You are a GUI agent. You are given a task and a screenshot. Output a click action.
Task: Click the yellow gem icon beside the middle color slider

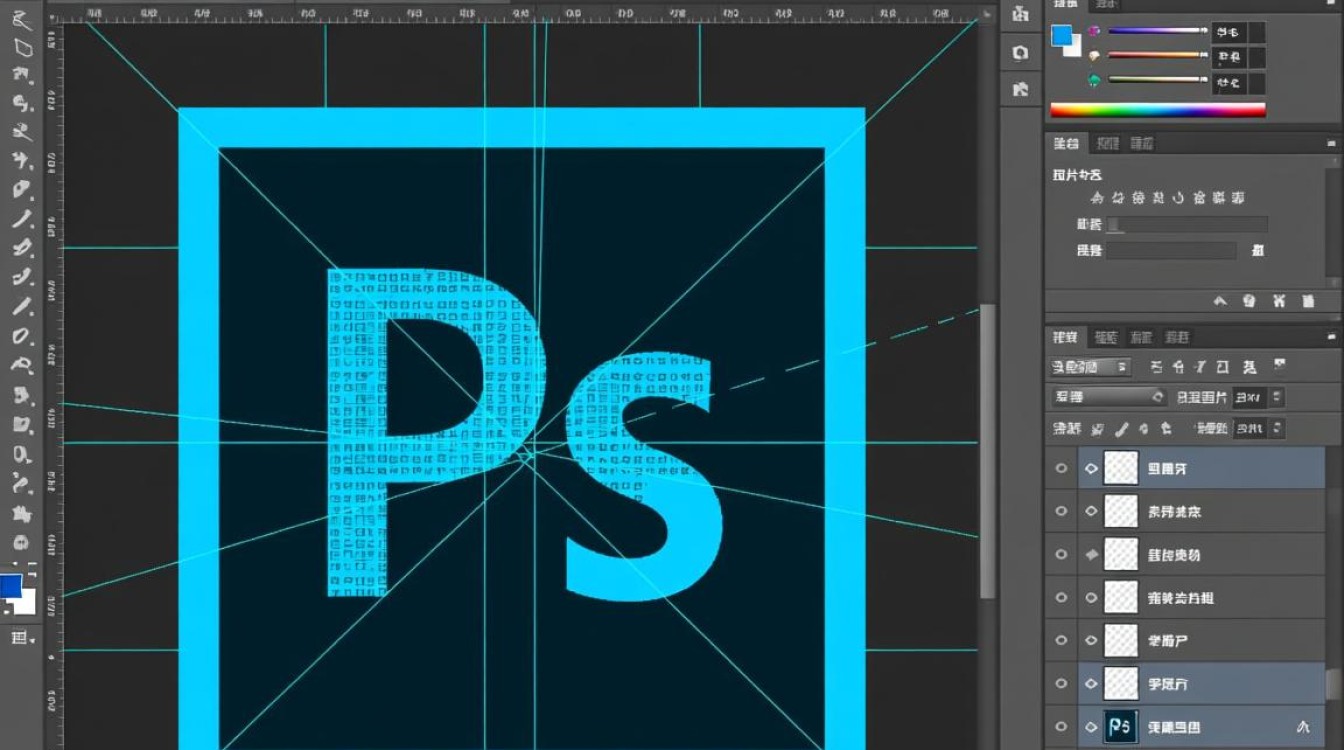click(x=1093, y=56)
